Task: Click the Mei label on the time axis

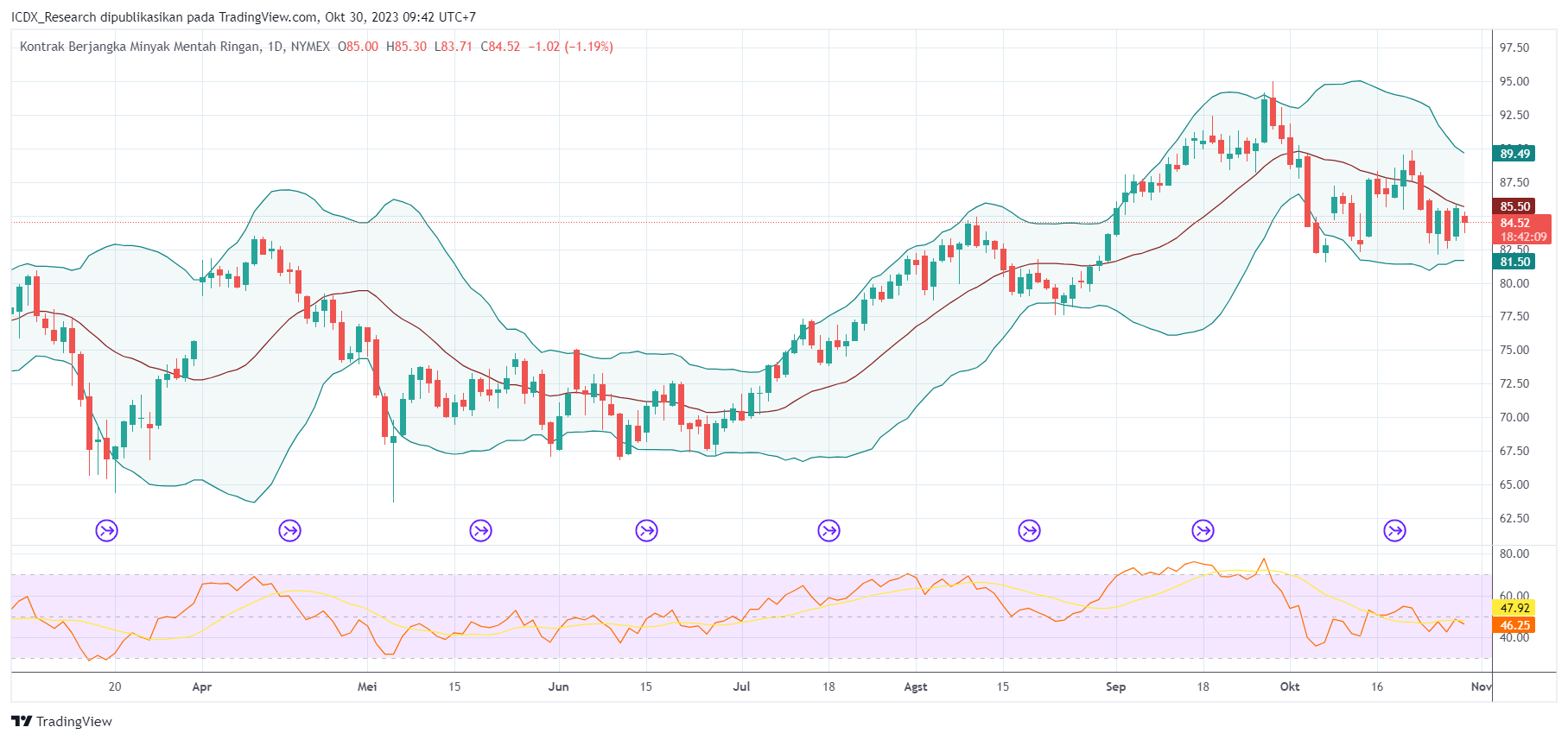Action: [367, 686]
